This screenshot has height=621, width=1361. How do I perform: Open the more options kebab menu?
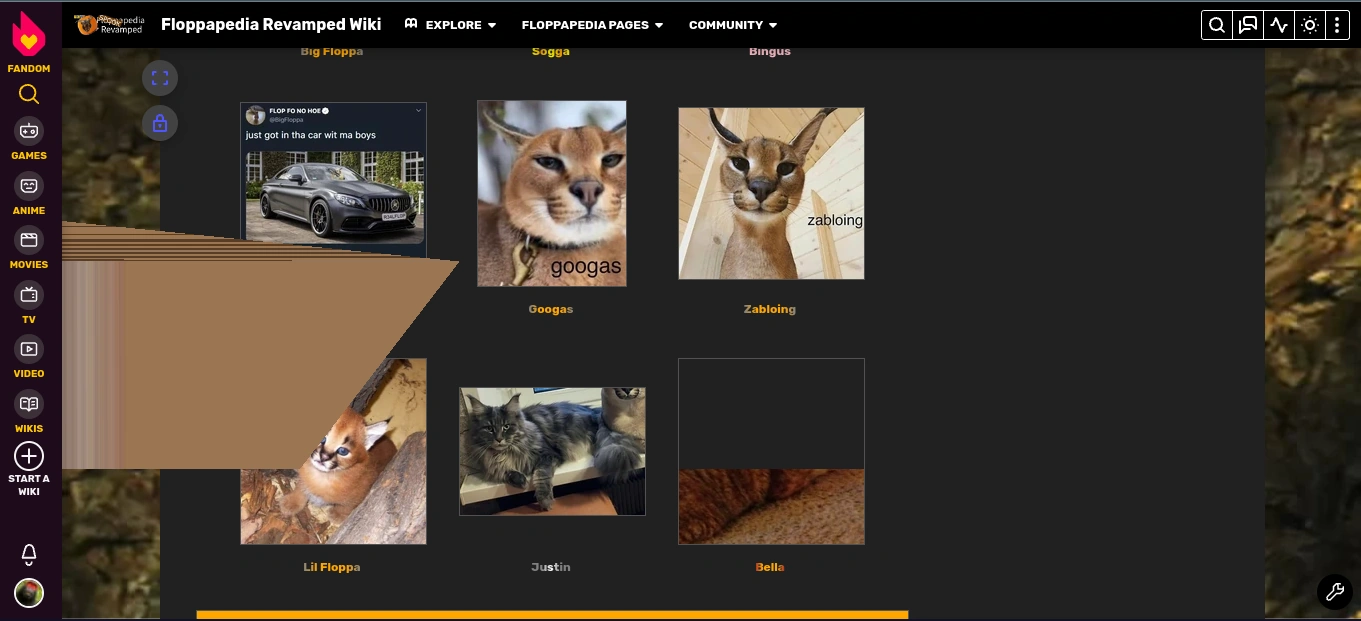point(1337,26)
